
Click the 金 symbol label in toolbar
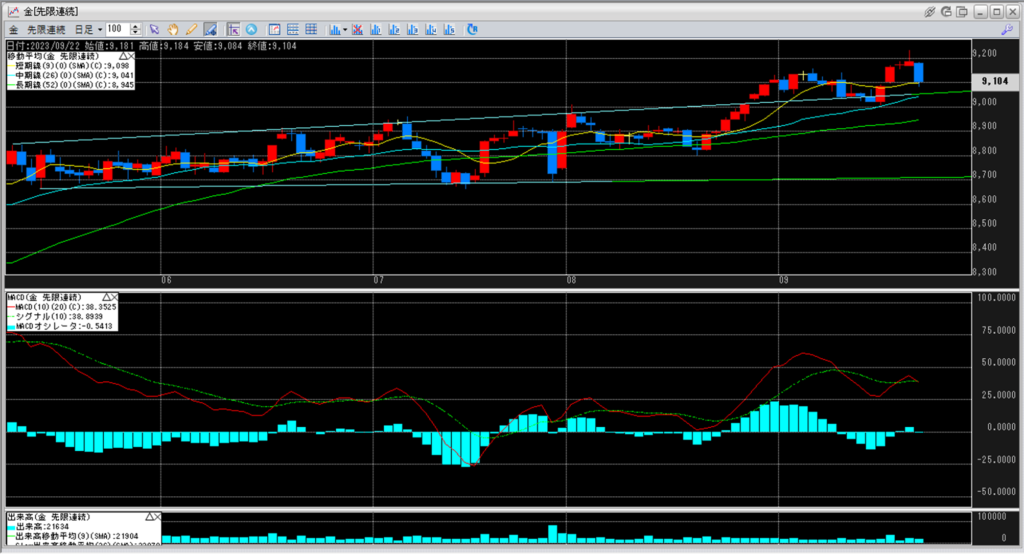click(x=11, y=29)
